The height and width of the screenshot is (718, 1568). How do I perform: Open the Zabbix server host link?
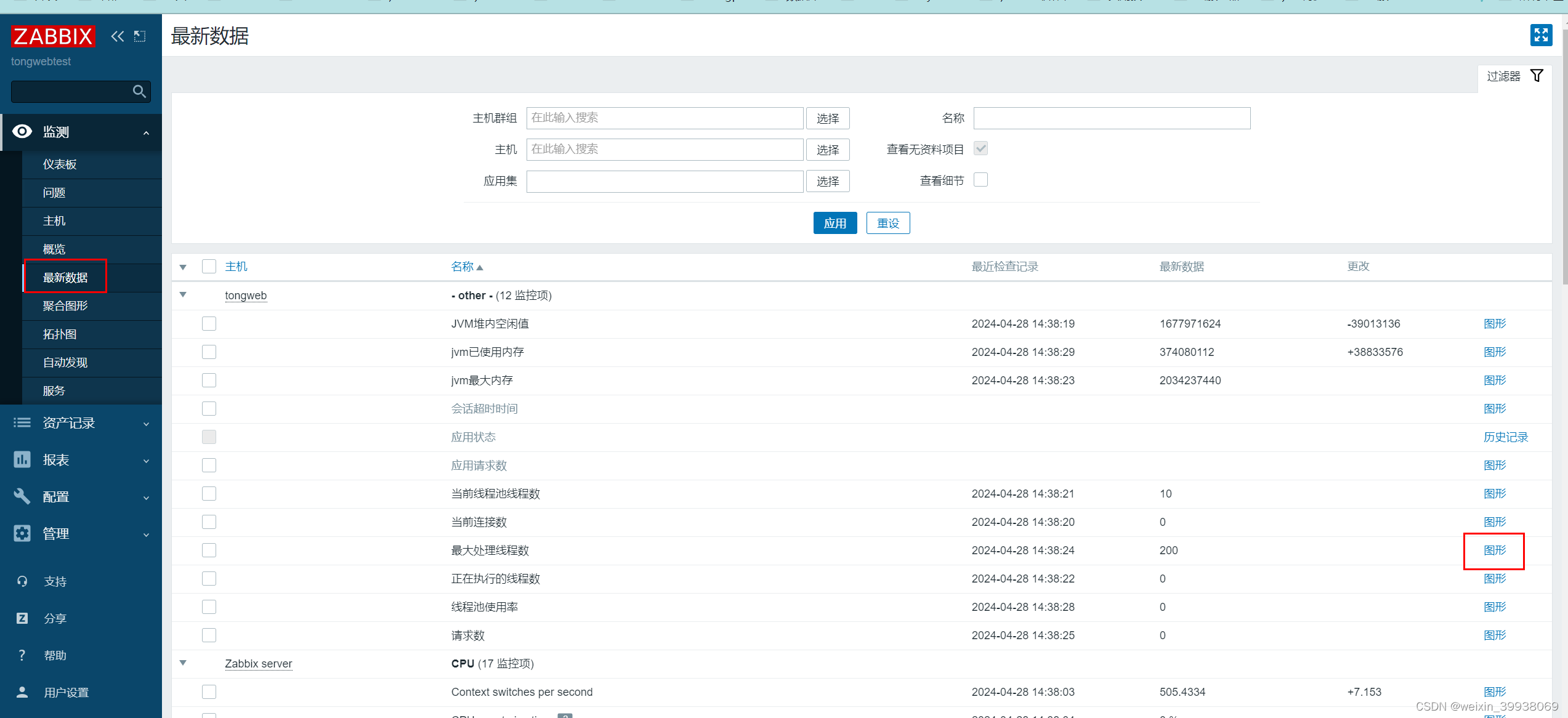point(259,664)
